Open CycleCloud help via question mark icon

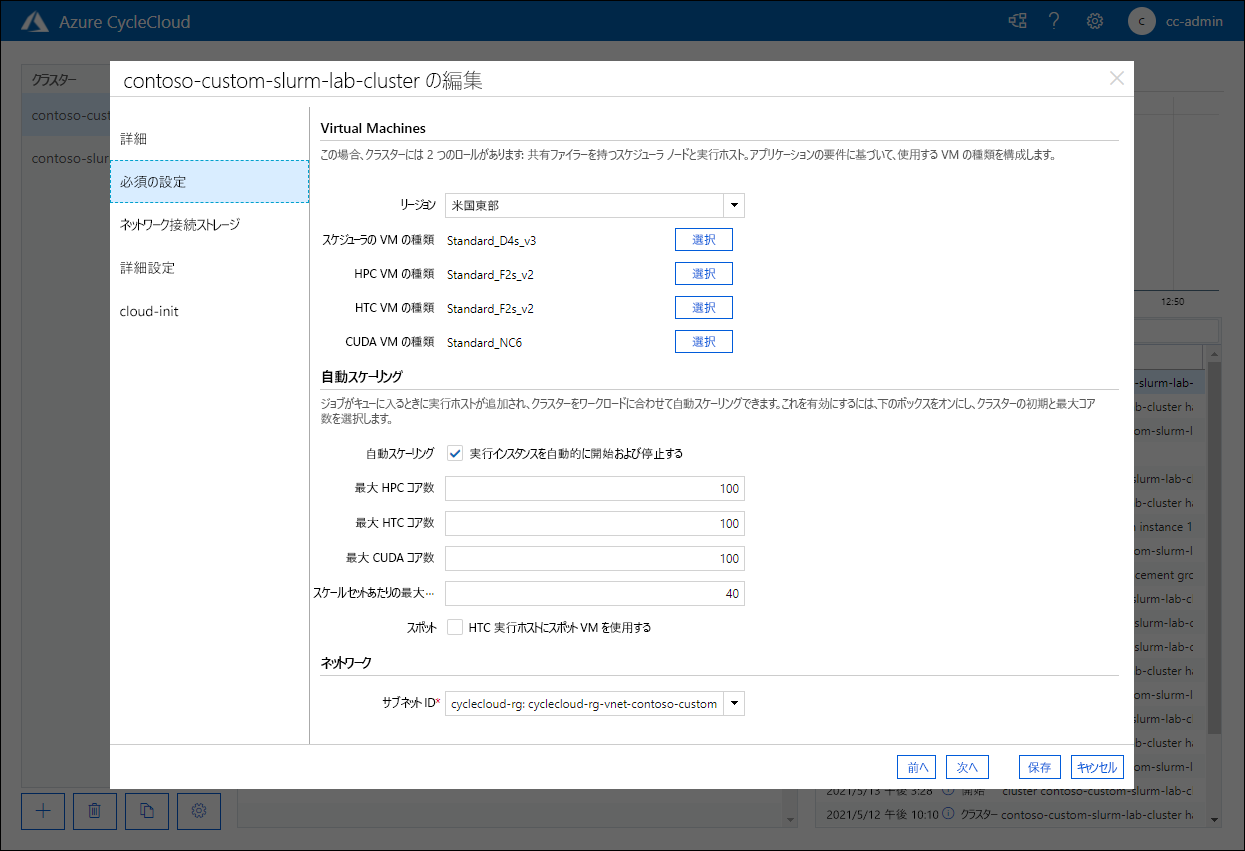tap(1054, 20)
